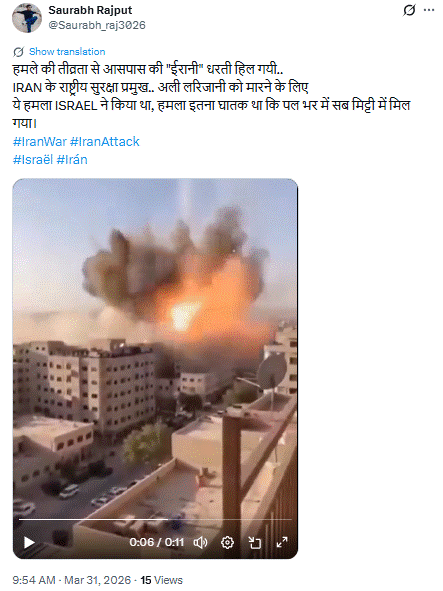Image resolution: width=443 pixels, height=591 pixels.
Task: Click Saurabh Rajput's profile avatar
Action: pos(27,18)
